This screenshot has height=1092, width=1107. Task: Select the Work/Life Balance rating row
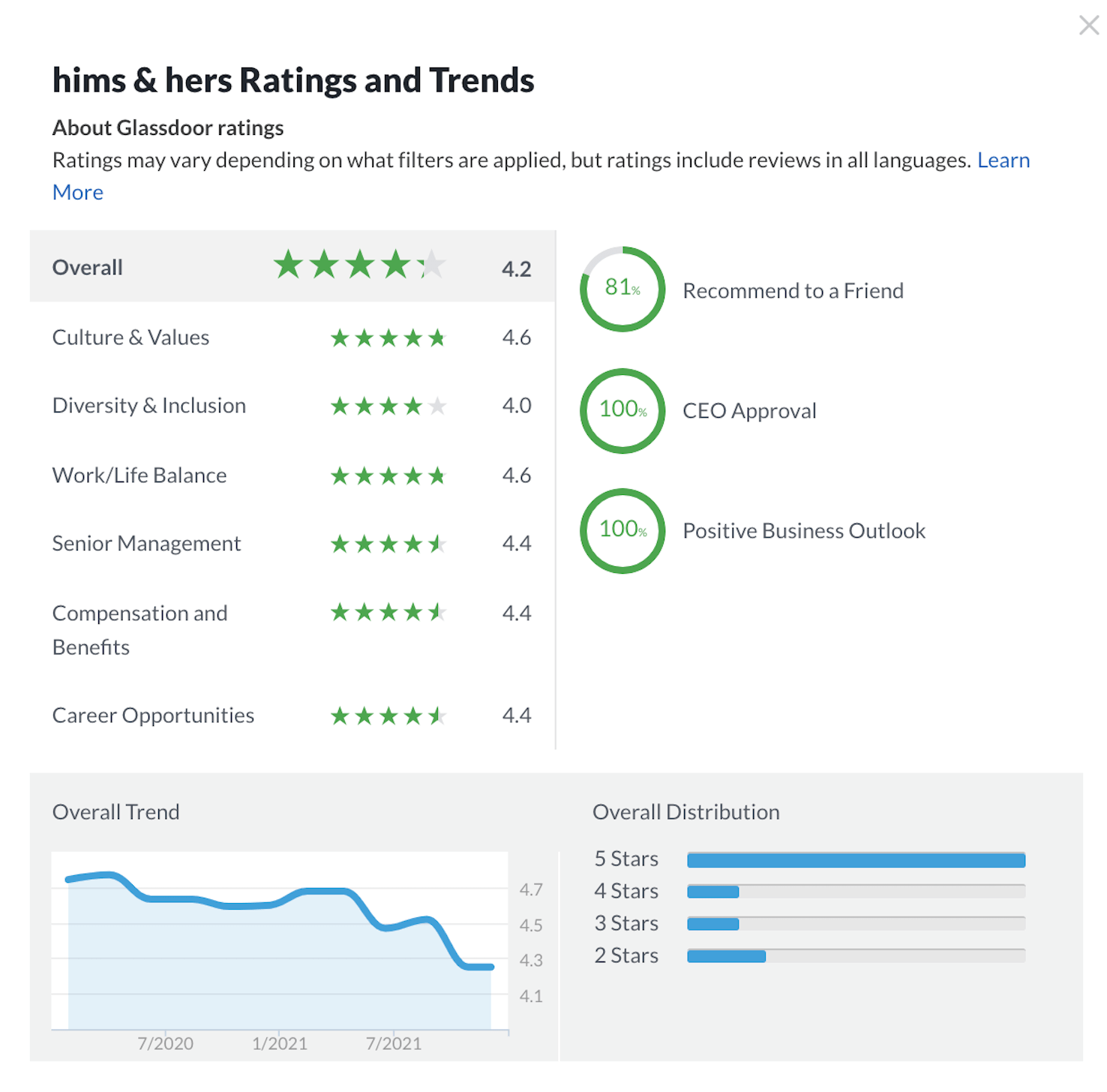tap(292, 475)
